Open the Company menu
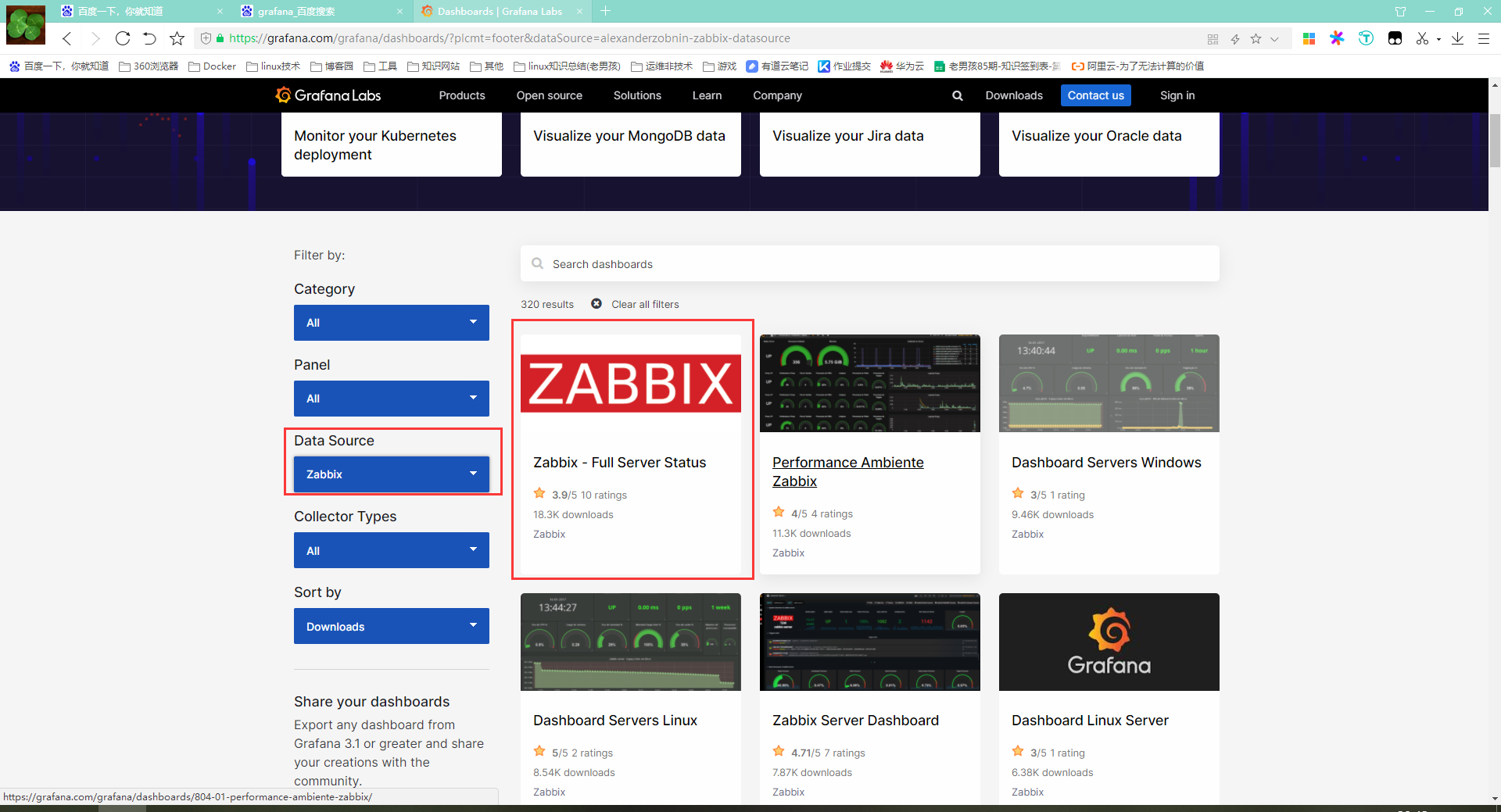Screen dimensions: 1501x812 click(777, 95)
